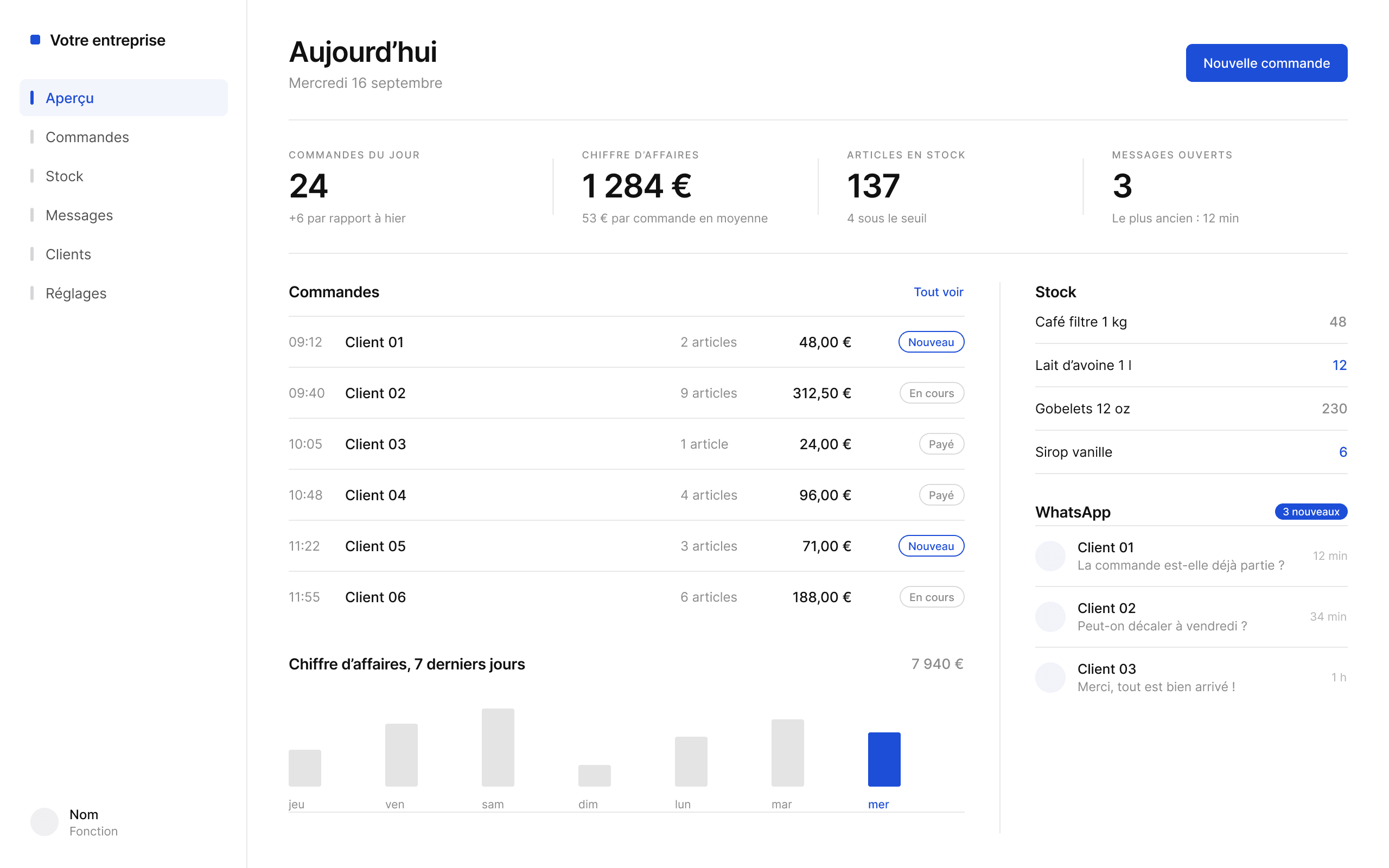This screenshot has width=1389, height=868.
Task: Click Payé badge on Client 03 order
Action: pyautogui.click(x=941, y=444)
